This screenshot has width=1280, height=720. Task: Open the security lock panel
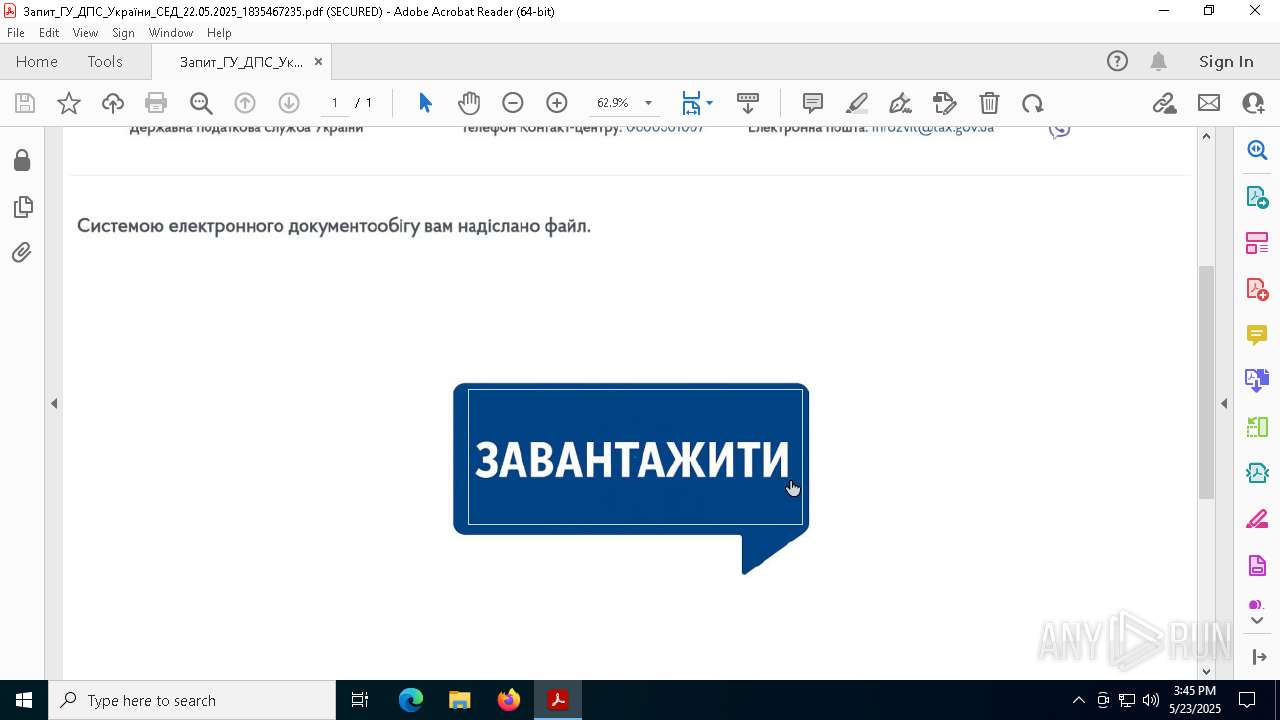(x=22, y=161)
